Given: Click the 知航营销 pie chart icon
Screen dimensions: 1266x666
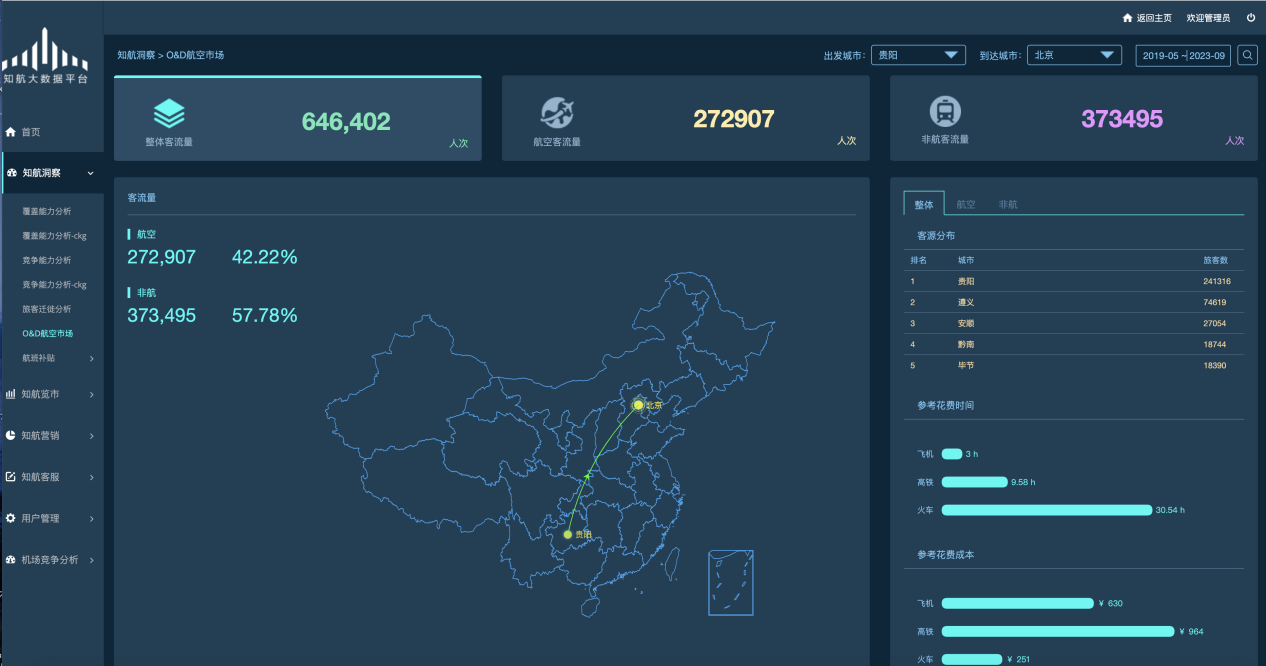Looking at the screenshot, I should (x=11, y=436).
